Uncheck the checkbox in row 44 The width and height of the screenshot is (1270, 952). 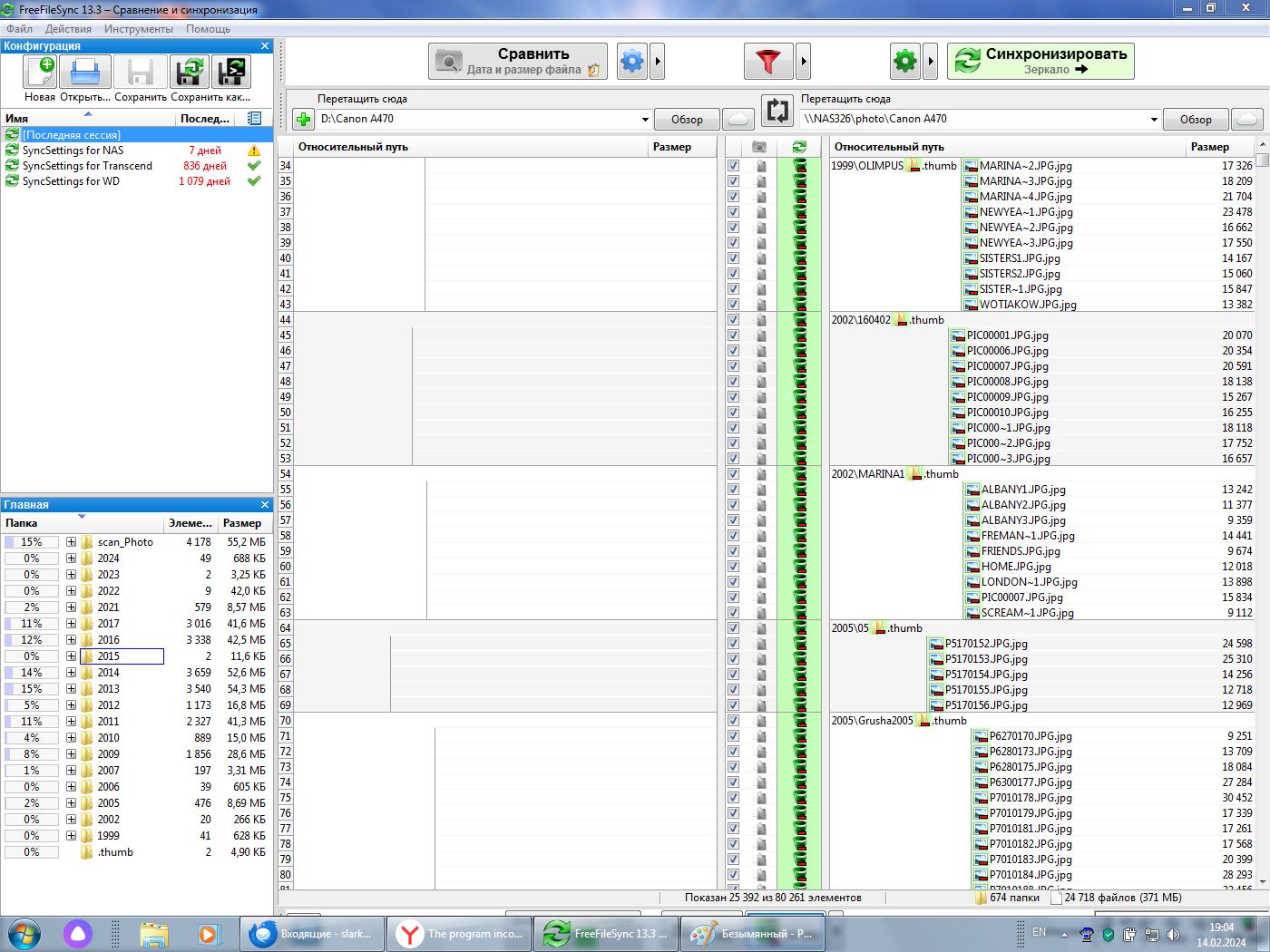click(x=733, y=320)
